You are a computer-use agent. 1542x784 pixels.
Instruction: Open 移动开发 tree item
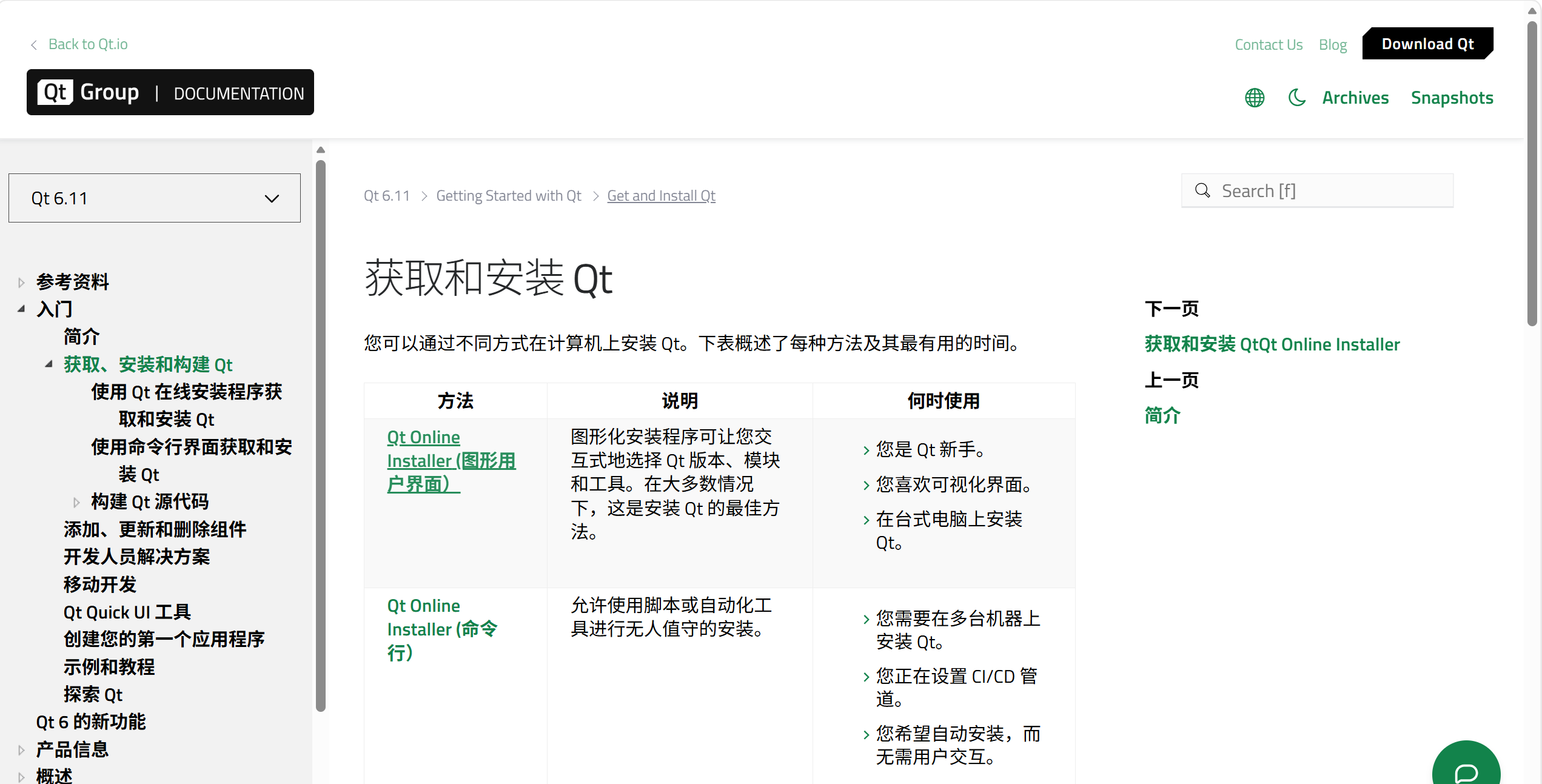(x=100, y=585)
